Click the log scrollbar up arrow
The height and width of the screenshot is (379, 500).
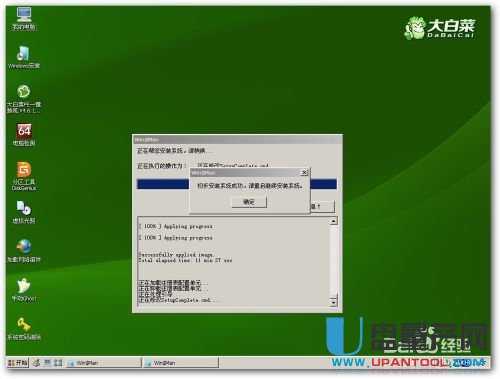(333, 221)
